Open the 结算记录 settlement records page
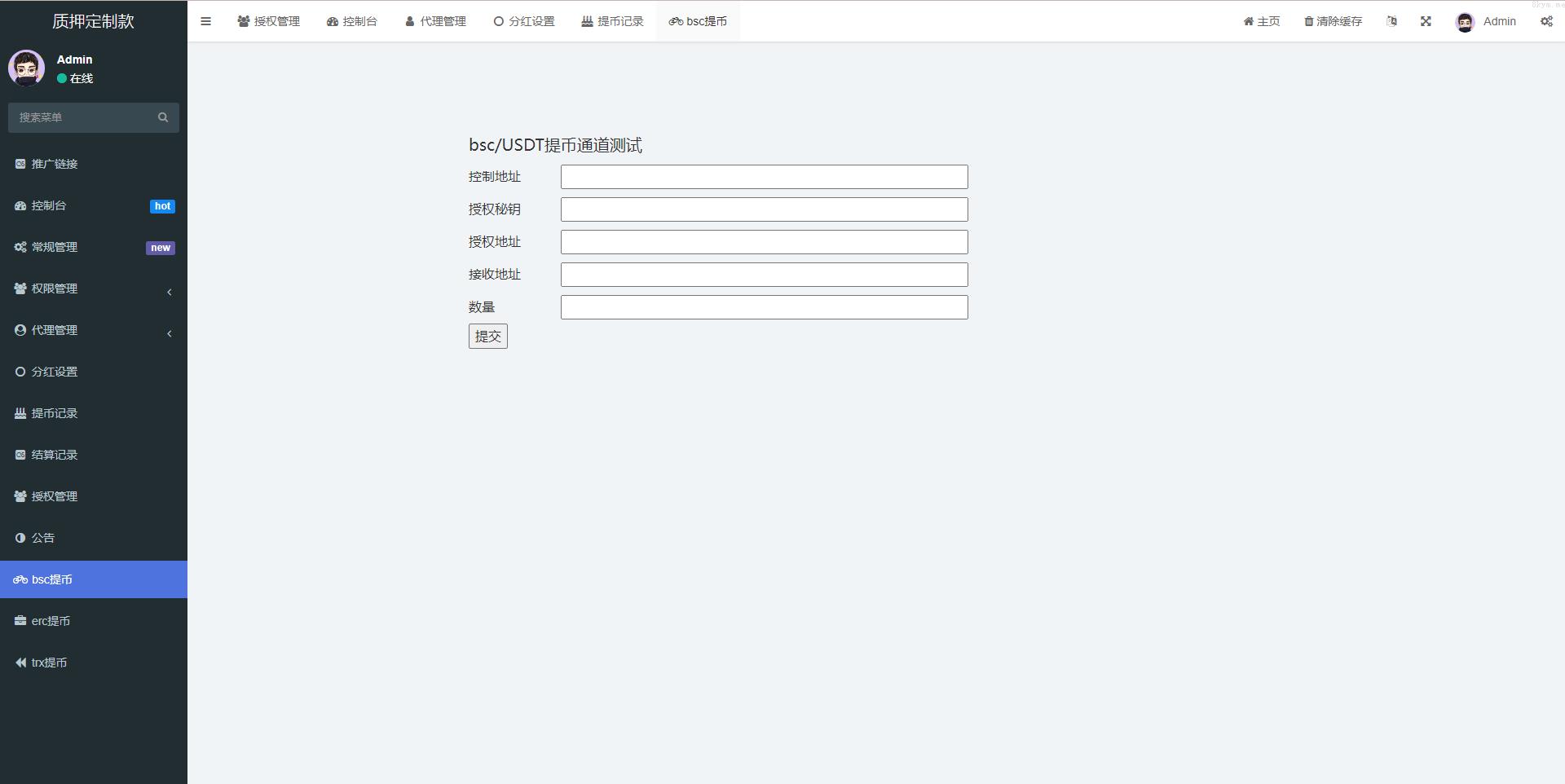Screen dimensions: 1565x784 (55, 455)
